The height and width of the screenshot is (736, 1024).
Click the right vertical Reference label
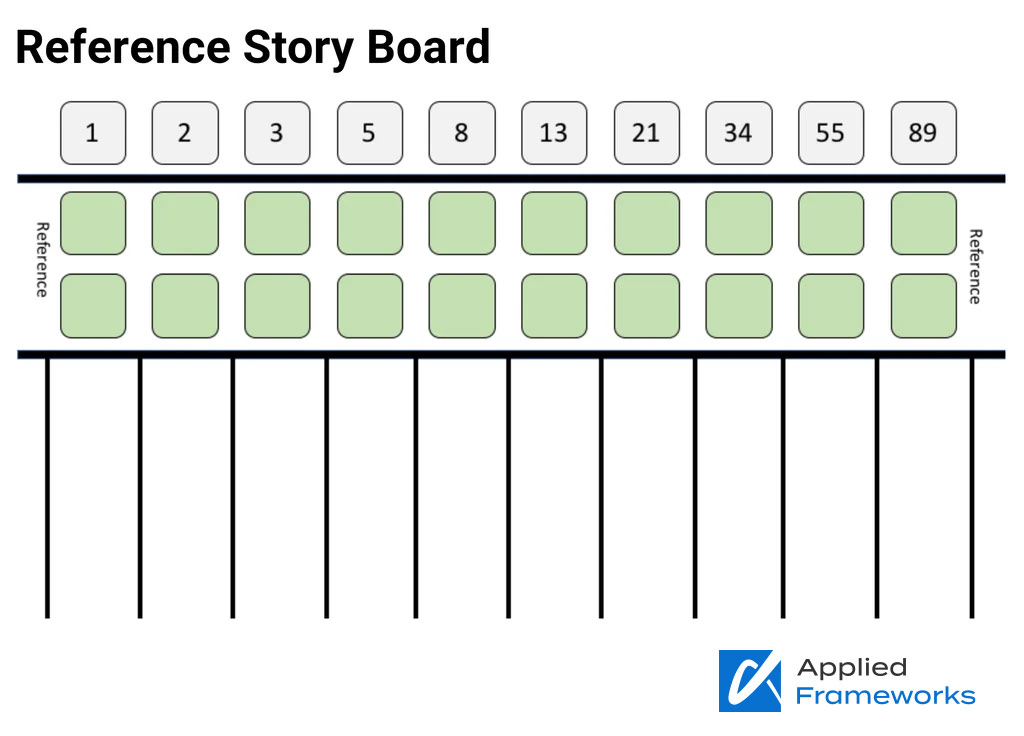click(x=975, y=266)
